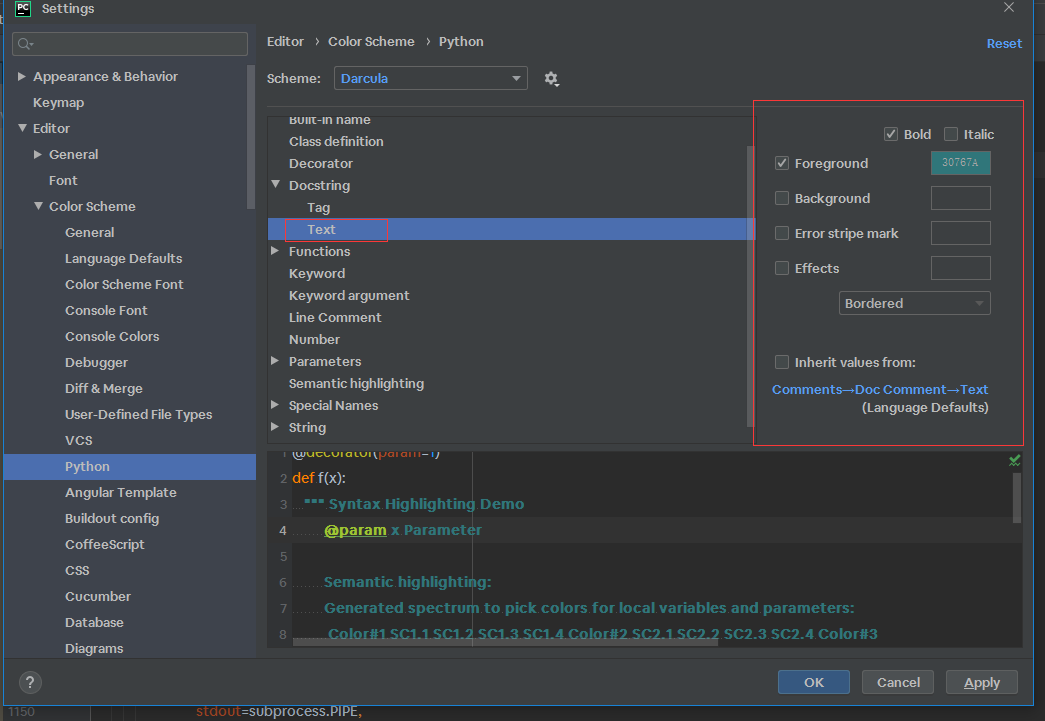The width and height of the screenshot is (1045, 721).
Task: Click the Apply button
Action: pyautogui.click(x=982, y=682)
